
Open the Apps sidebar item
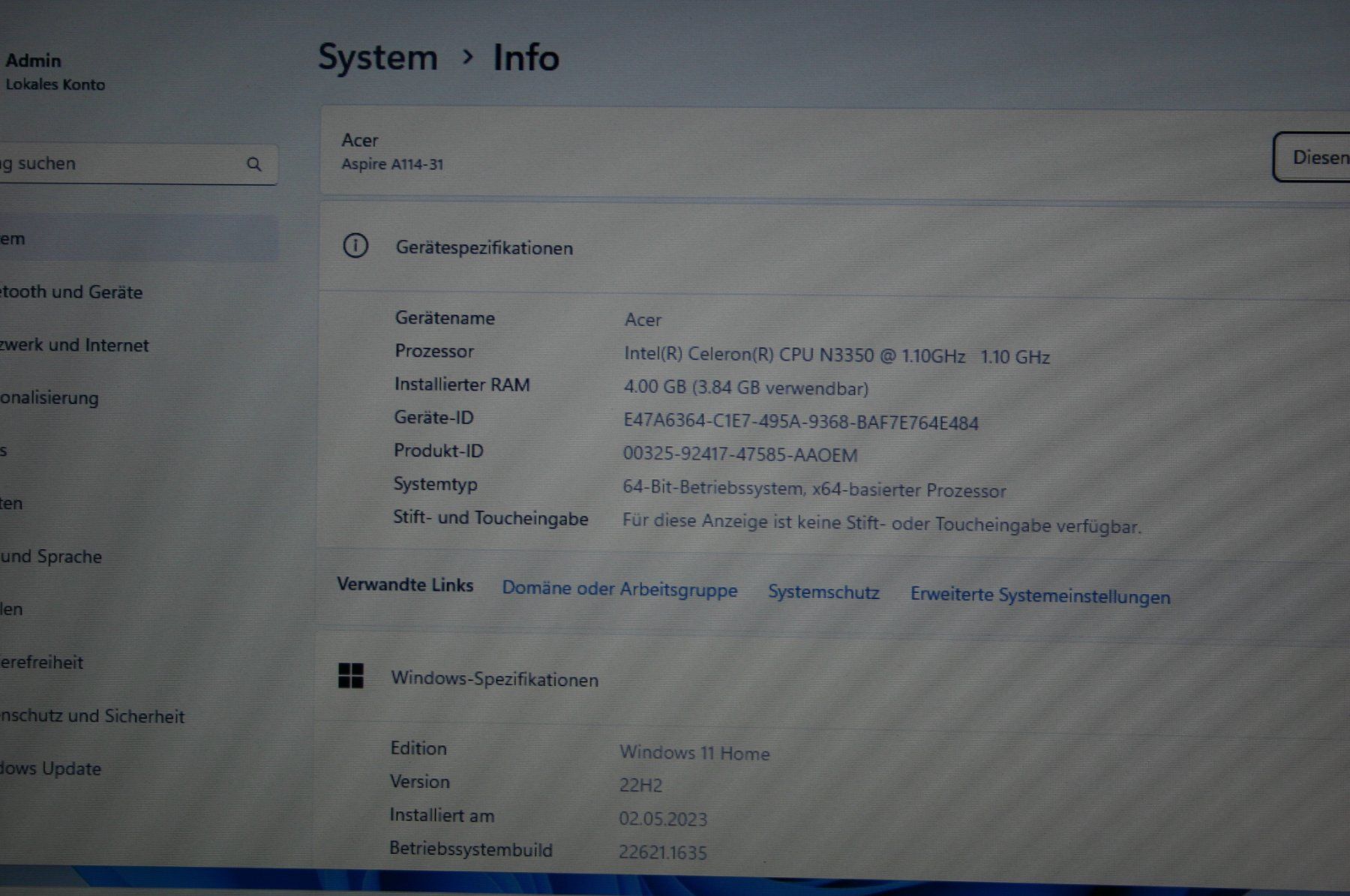4,451
